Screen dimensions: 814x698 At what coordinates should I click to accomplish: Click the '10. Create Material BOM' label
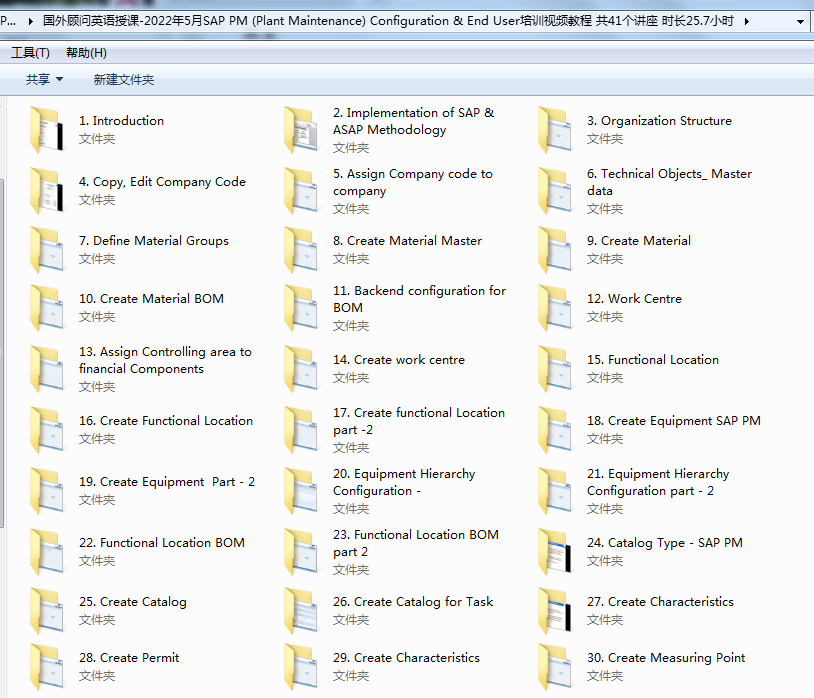(151, 298)
